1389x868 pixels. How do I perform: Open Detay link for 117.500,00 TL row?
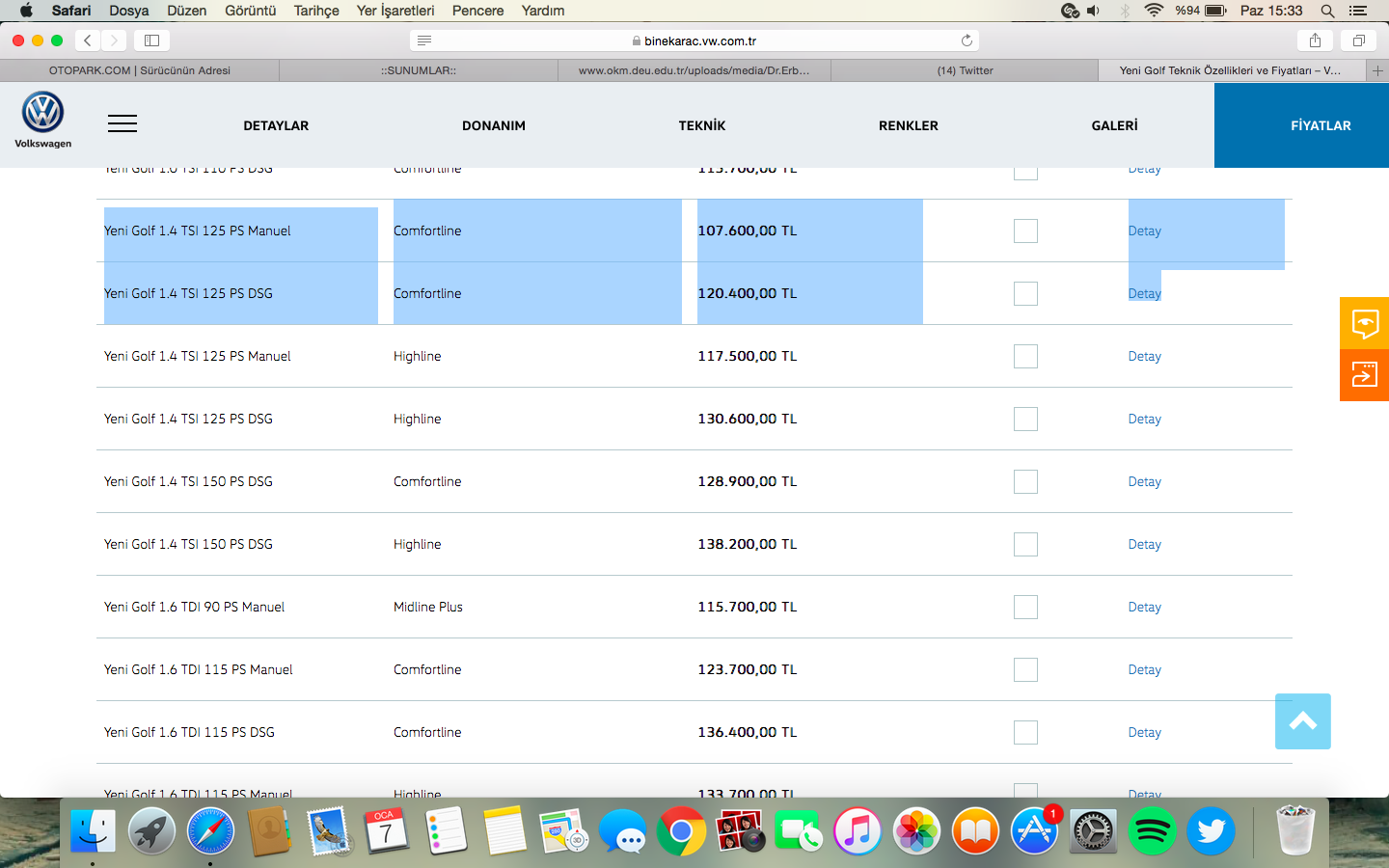pyautogui.click(x=1145, y=356)
